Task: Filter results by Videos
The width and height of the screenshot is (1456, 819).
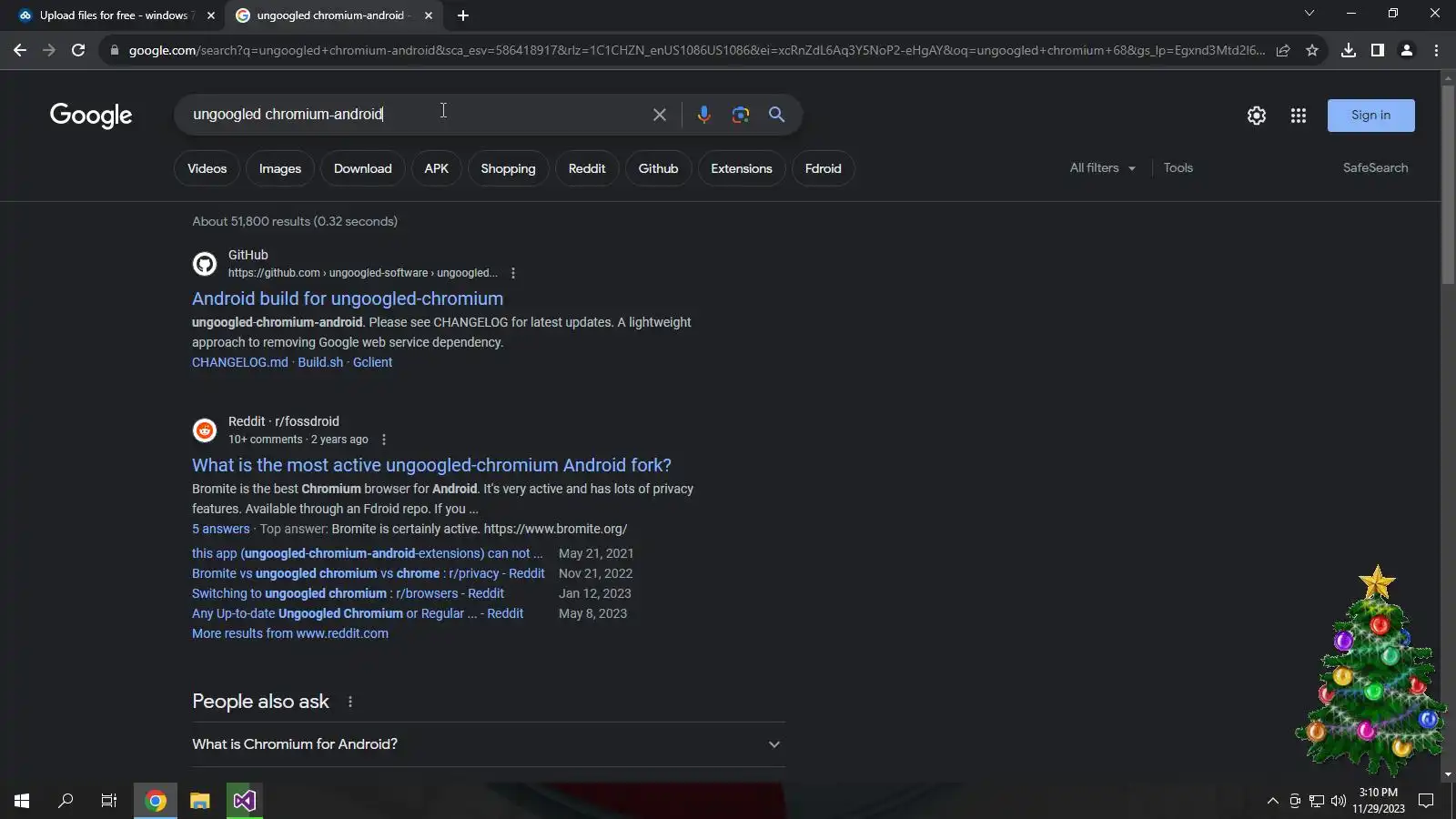Action: [x=207, y=168]
